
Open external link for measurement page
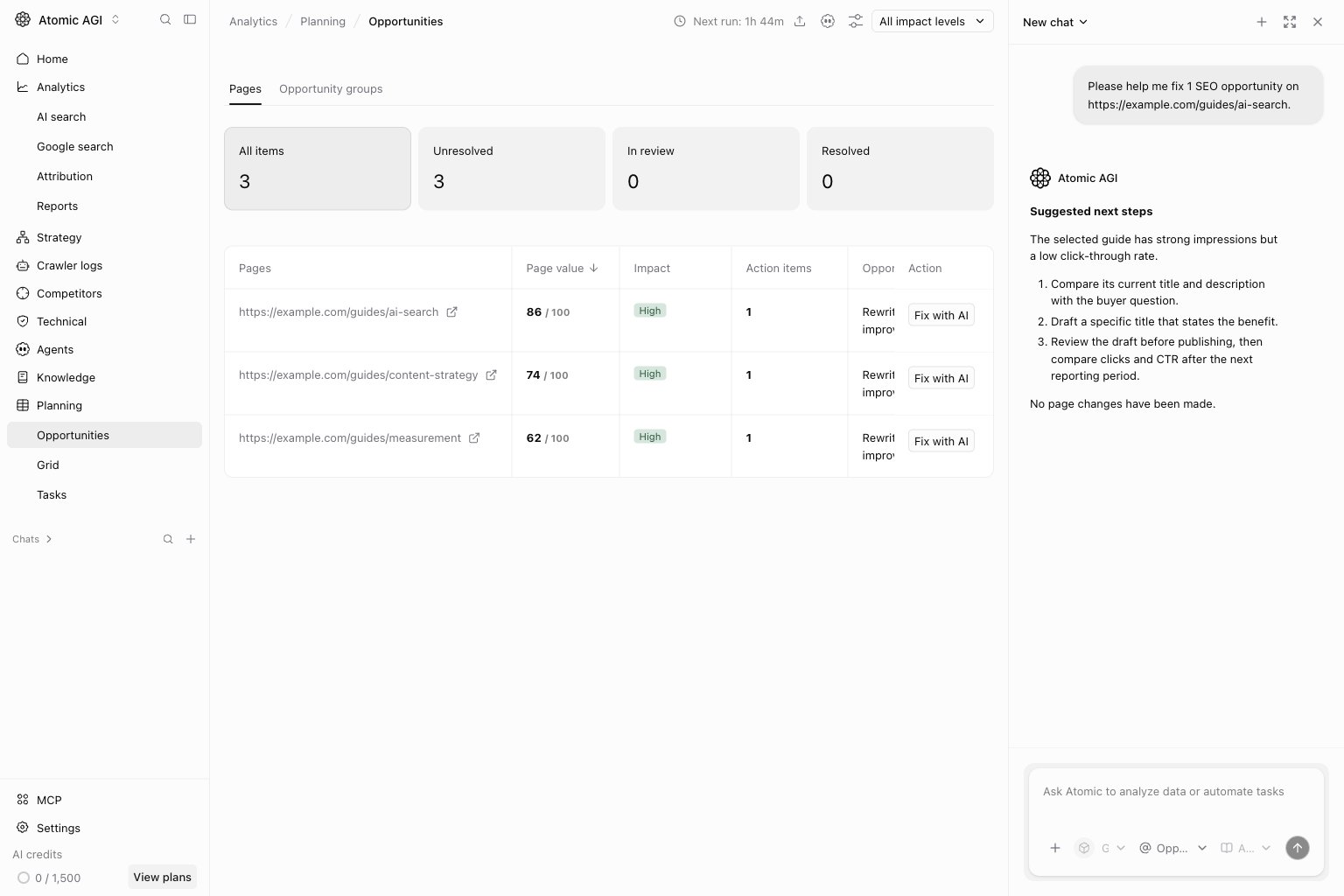(x=474, y=438)
